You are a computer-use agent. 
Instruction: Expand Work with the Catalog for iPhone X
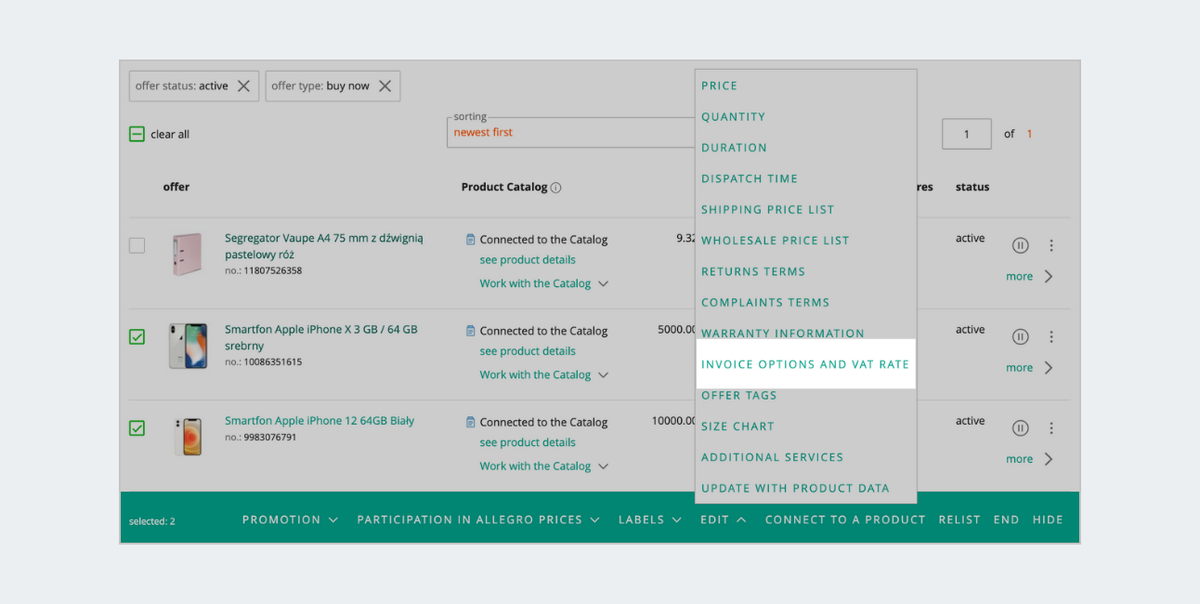pos(544,375)
